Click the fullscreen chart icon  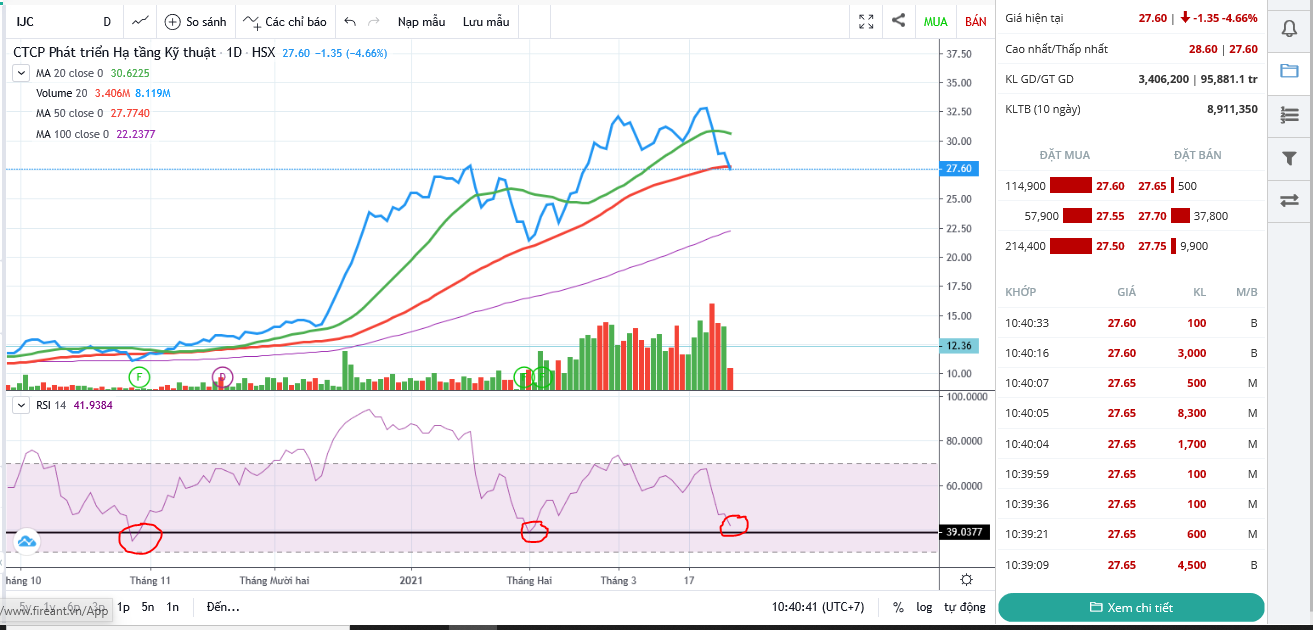866,21
